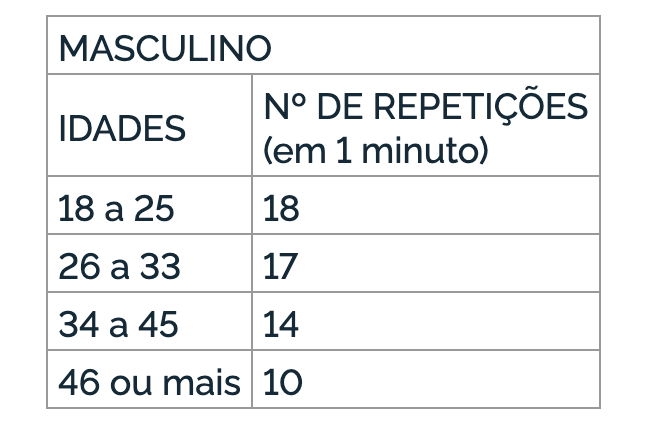Click the Nº DE REPETIÇÕES header text
The width and height of the screenshot is (664, 428).
click(x=425, y=107)
